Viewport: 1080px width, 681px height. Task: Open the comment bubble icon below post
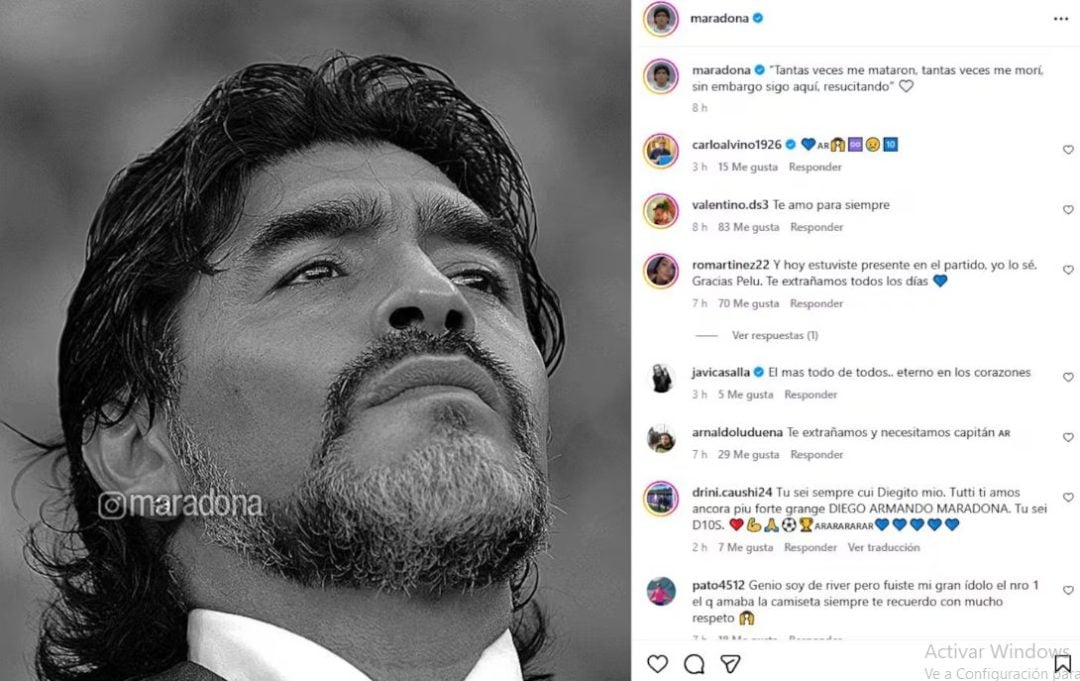[694, 664]
